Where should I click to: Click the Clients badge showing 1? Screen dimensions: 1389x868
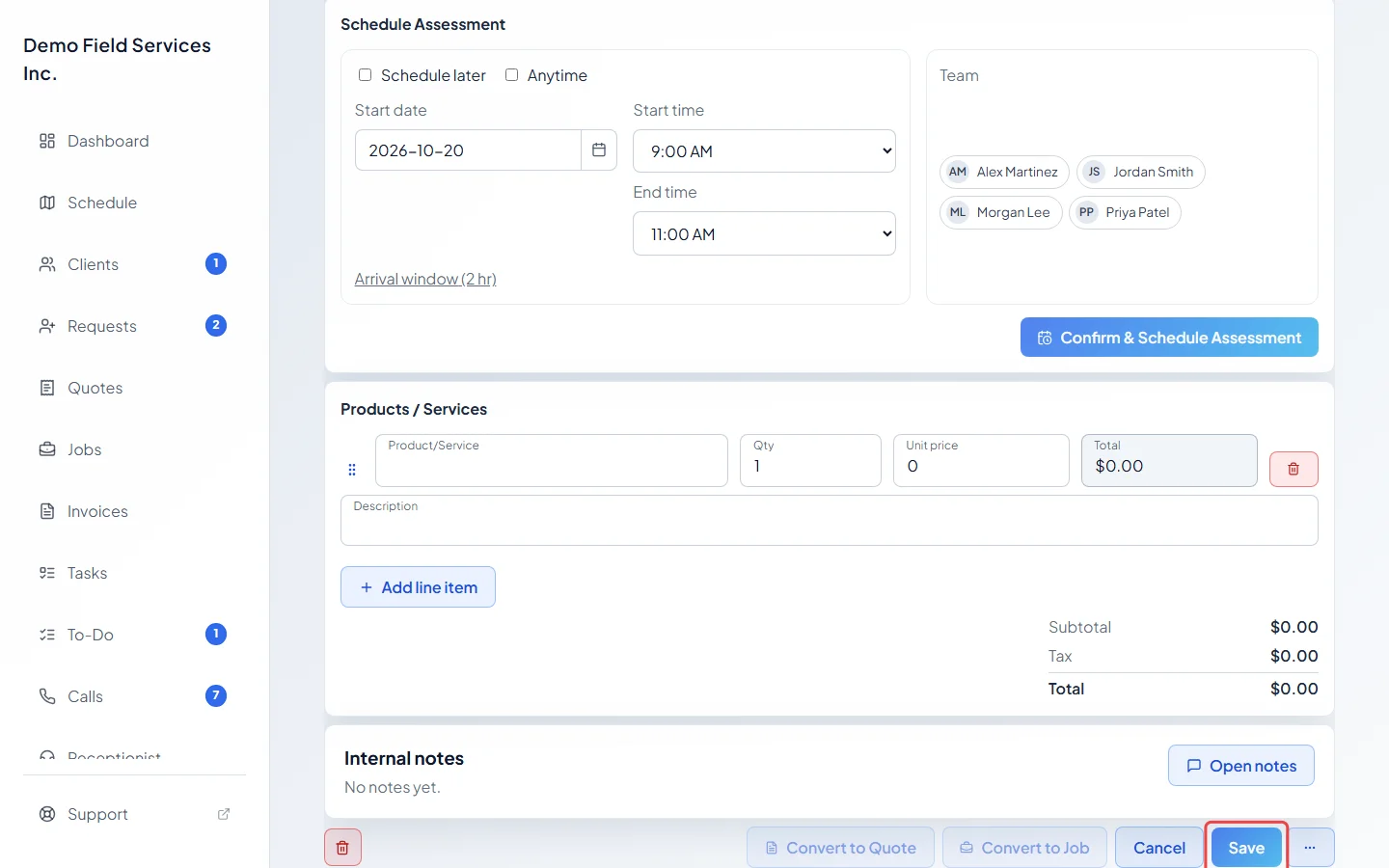(216, 263)
